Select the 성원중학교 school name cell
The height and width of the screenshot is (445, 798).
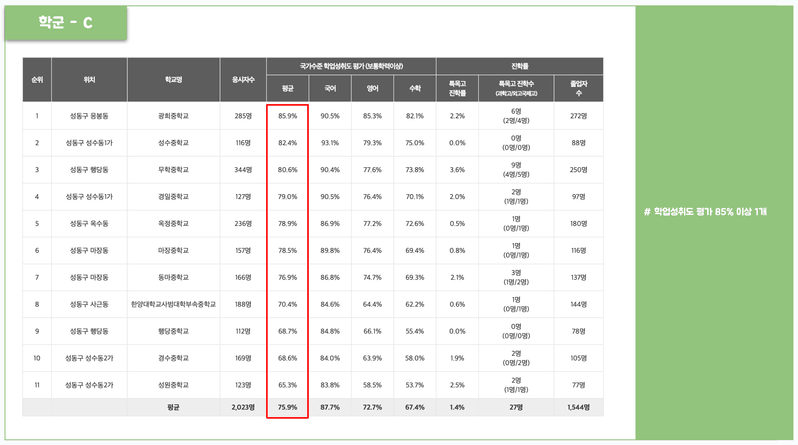tap(174, 383)
